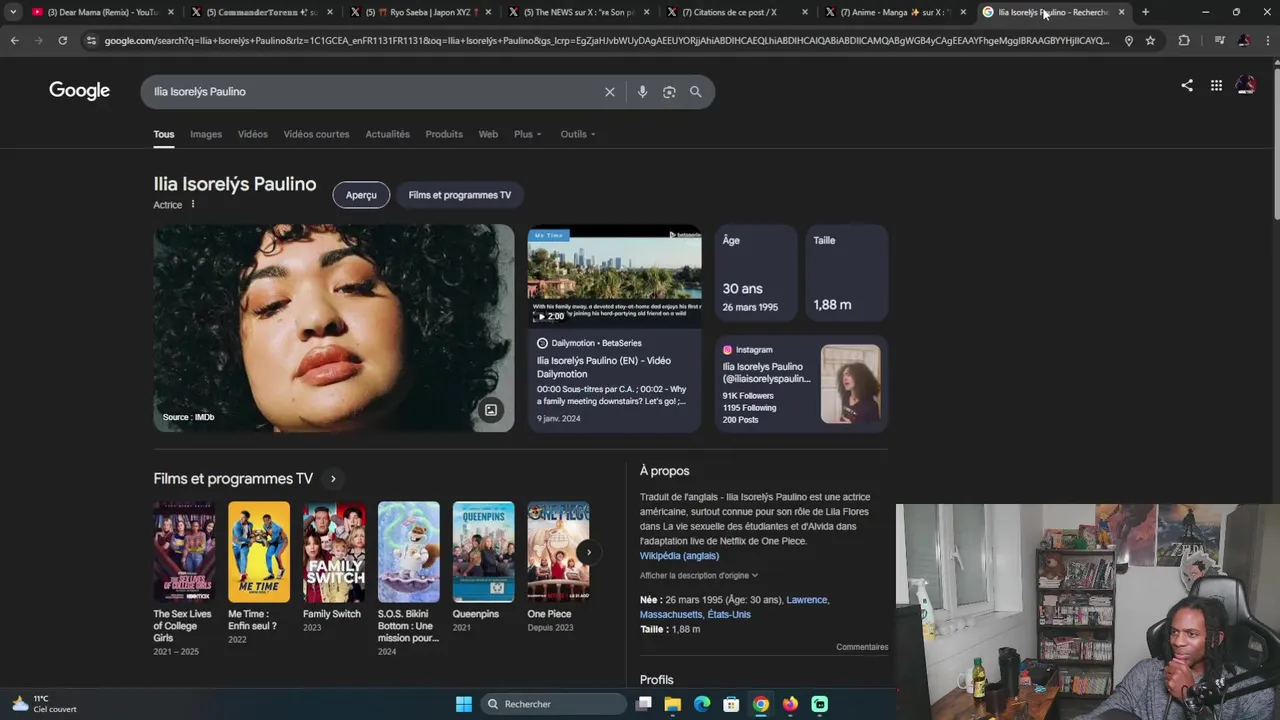Screen dimensions: 1280x720
Task: Click the taskbar Rechercher search box
Action: [x=553, y=704]
